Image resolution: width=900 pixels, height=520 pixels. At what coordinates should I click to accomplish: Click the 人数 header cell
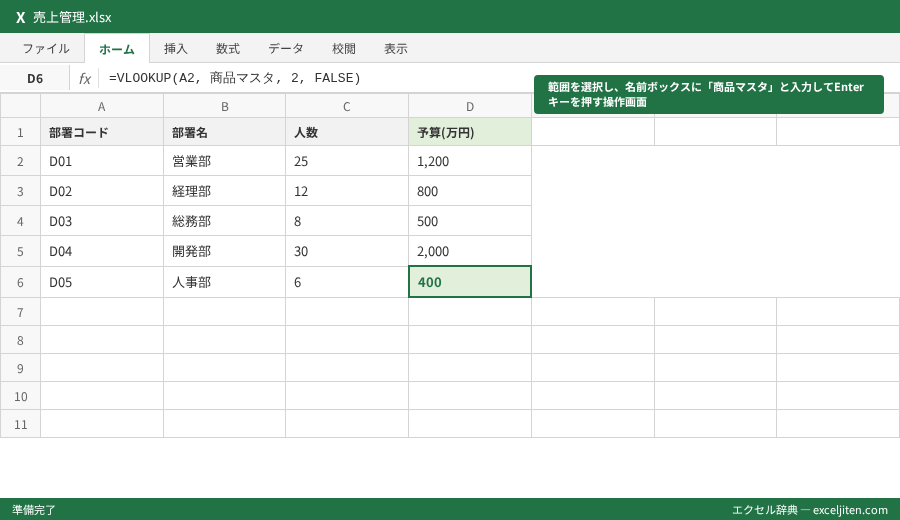[x=347, y=132]
